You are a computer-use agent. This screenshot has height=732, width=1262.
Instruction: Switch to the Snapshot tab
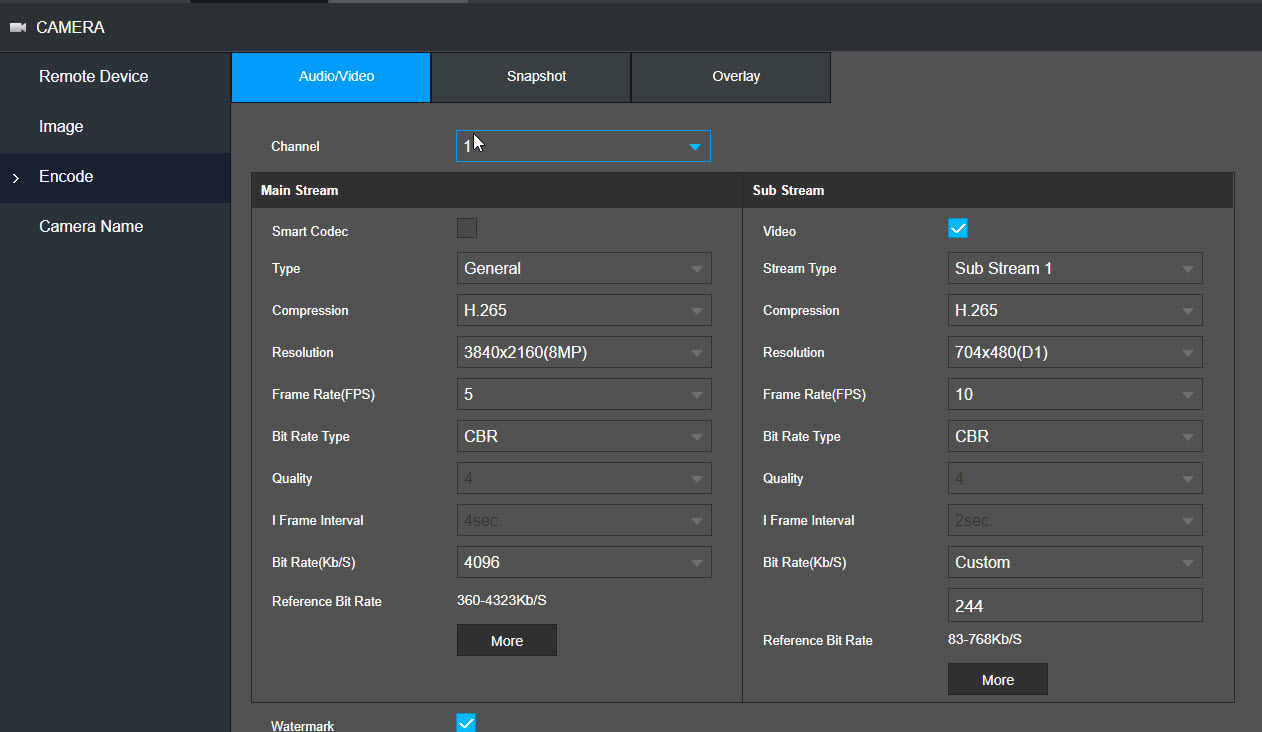531,77
